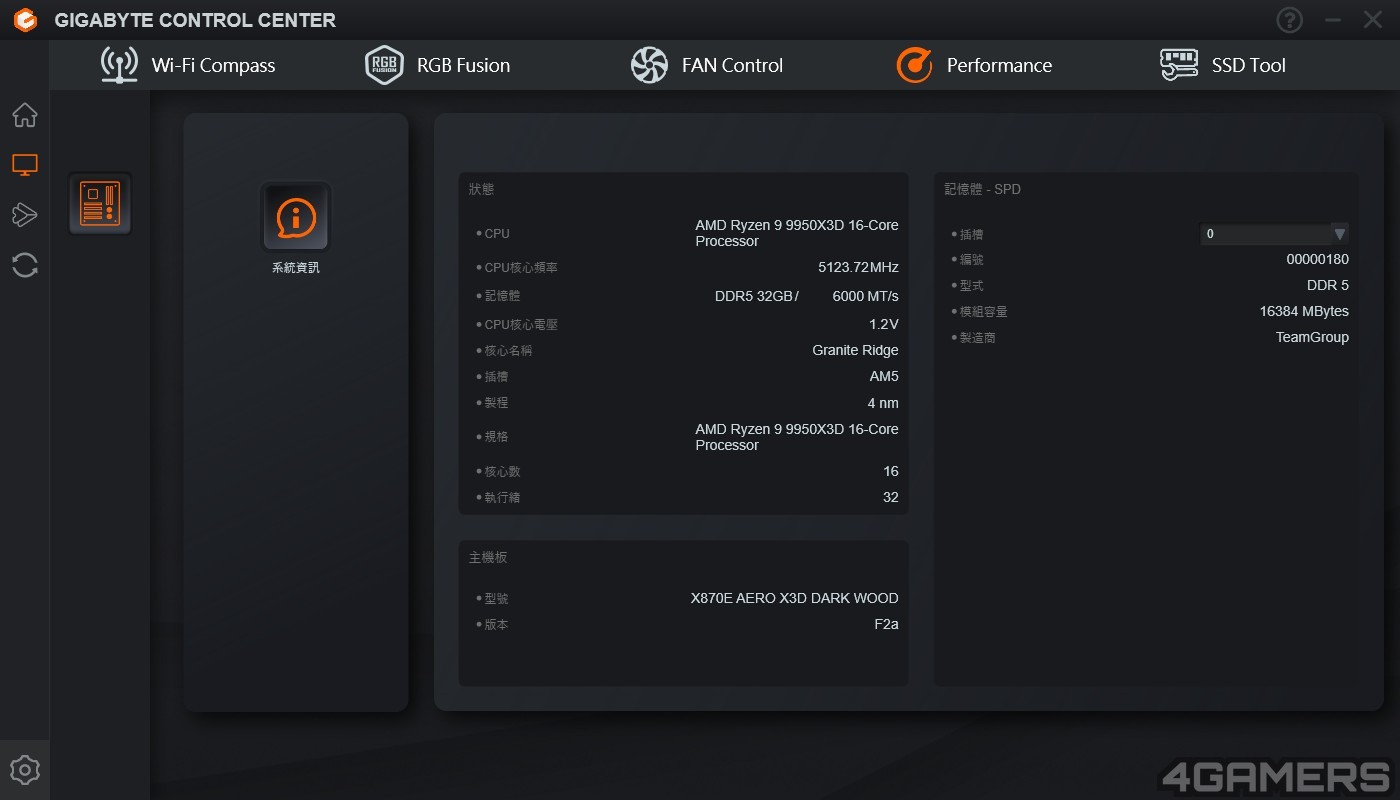Screen dimensions: 1400x800
Task: Open the Wi-Fi Compass antenna icon
Action: (119, 65)
